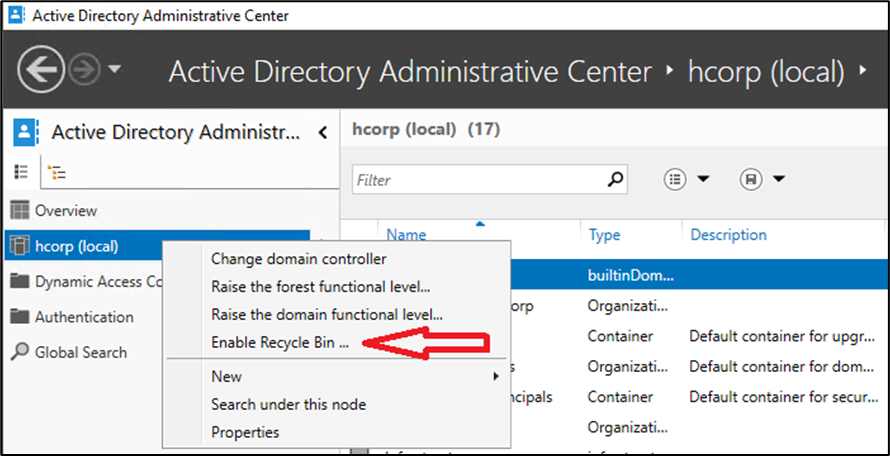Viewport: 890px width, 456px height.
Task: Open Properties from the context menu
Action: click(x=245, y=432)
